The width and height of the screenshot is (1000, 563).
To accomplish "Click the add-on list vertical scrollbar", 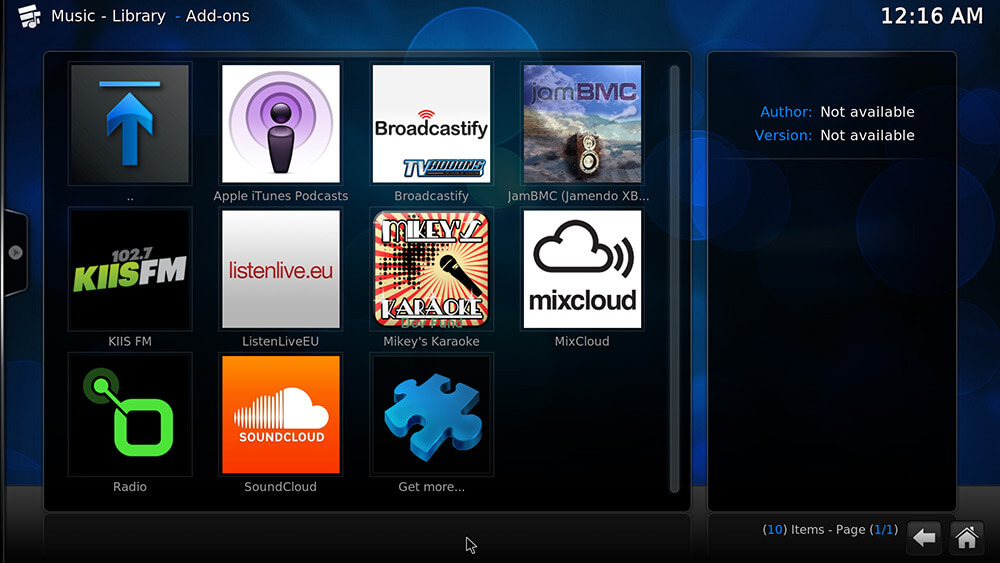I will coord(674,278).
